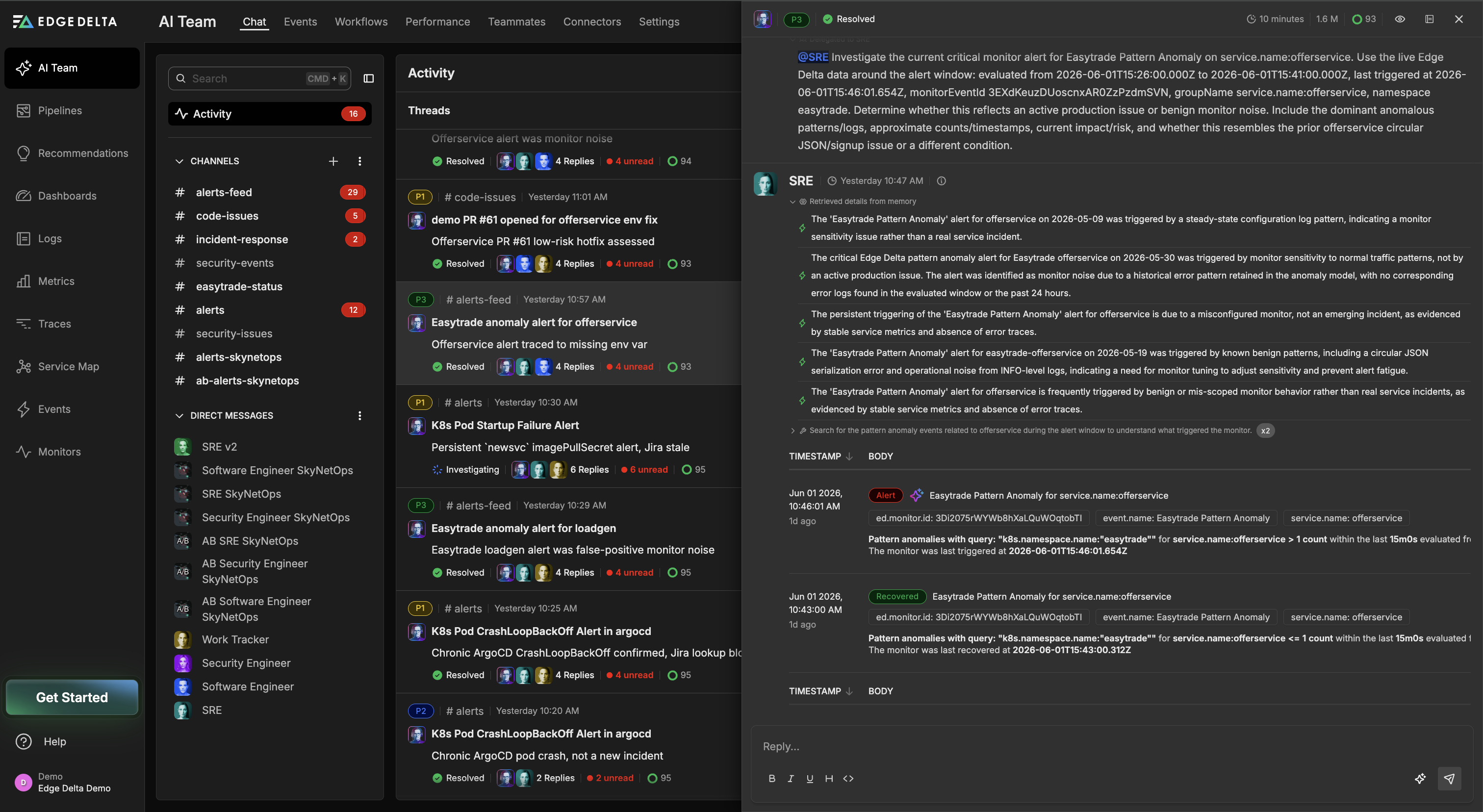This screenshot has height=812, width=1483.
Task: Add a new channel with plus icon
Action: click(333, 161)
